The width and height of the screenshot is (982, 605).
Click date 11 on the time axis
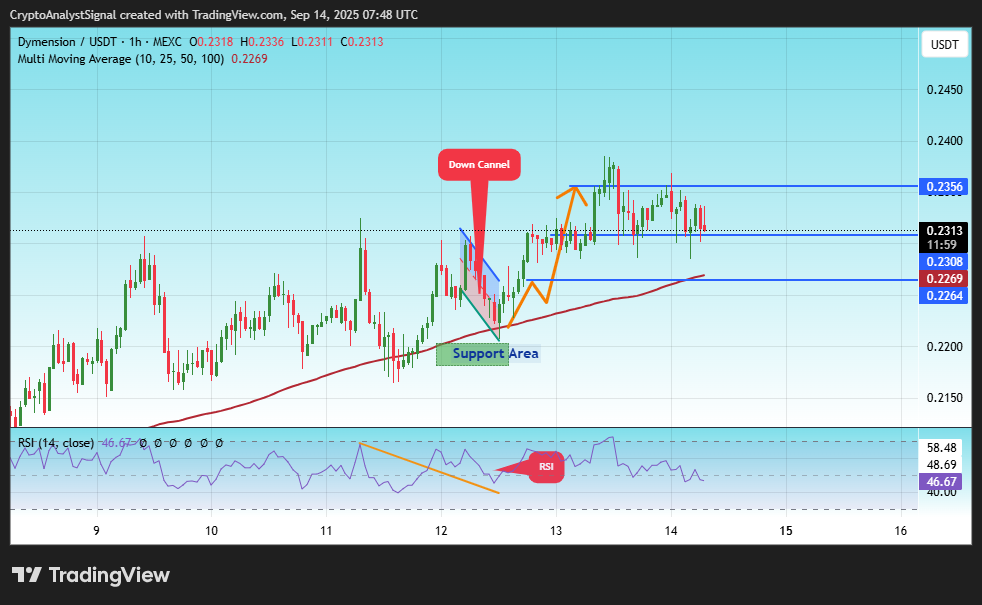(x=326, y=531)
